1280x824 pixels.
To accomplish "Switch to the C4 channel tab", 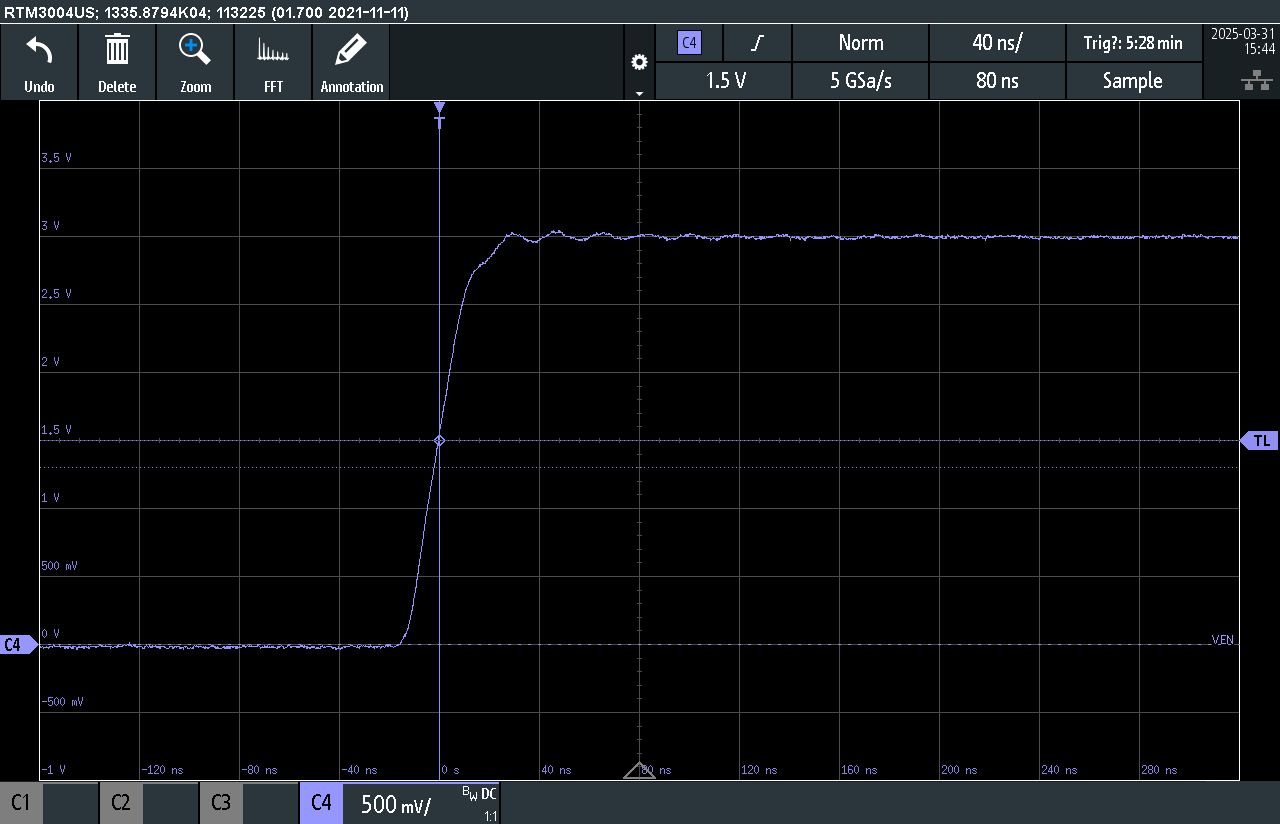I will tap(320, 802).
